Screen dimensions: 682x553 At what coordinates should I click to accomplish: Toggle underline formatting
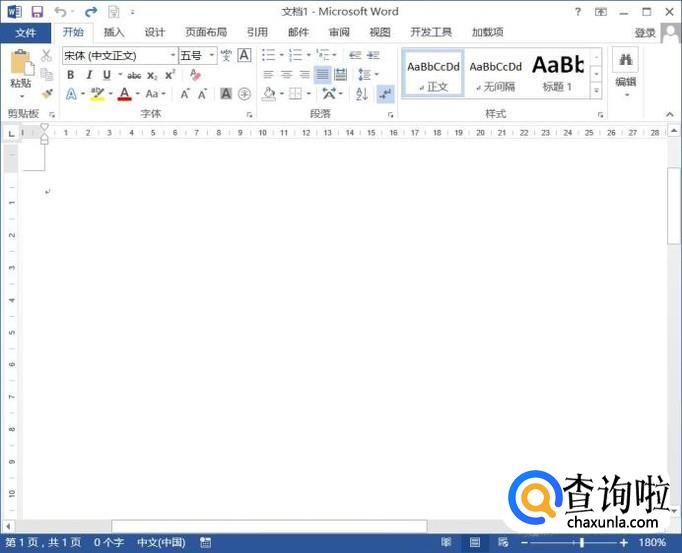point(107,75)
